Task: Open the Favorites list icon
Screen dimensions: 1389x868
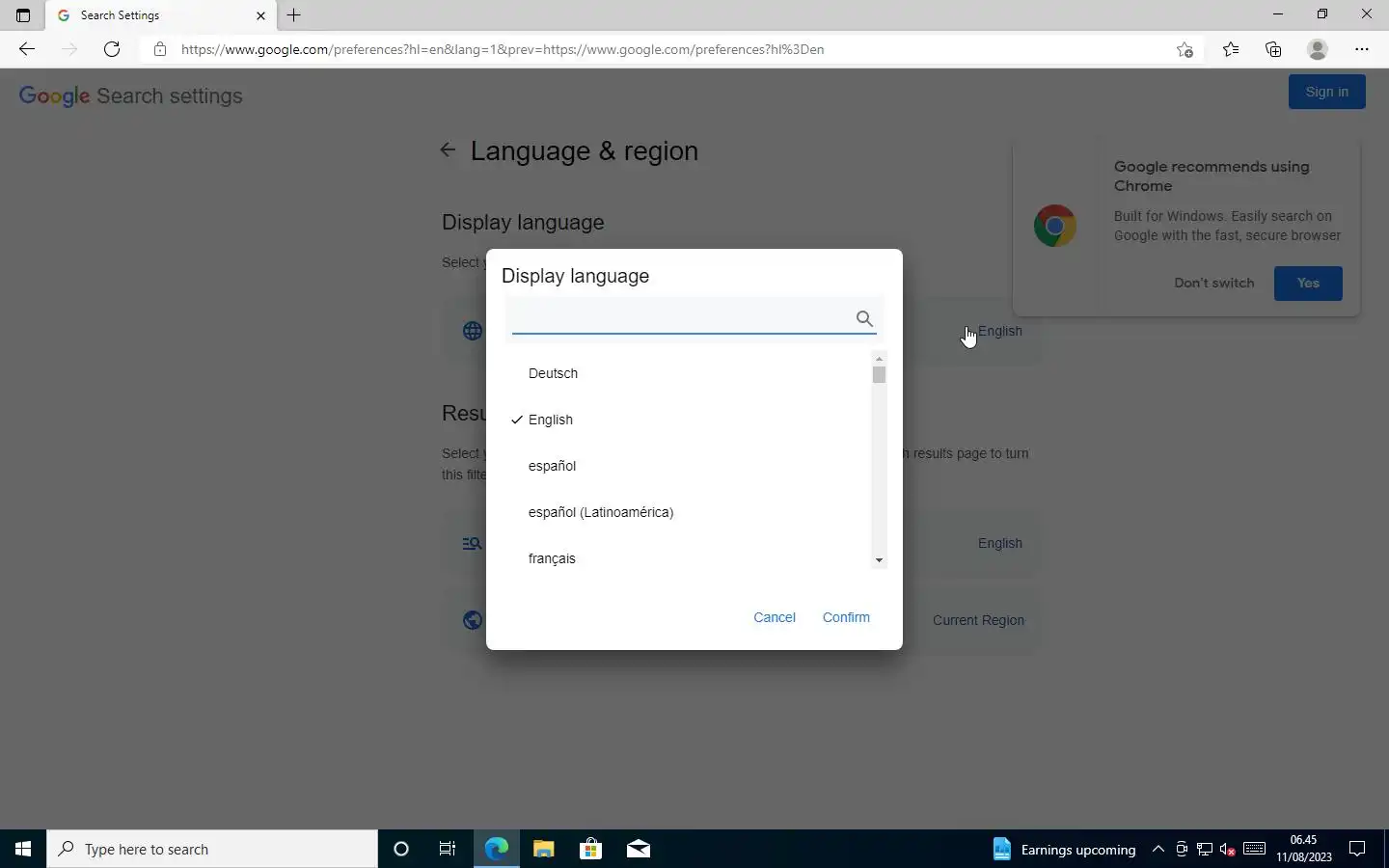Action: (1231, 49)
